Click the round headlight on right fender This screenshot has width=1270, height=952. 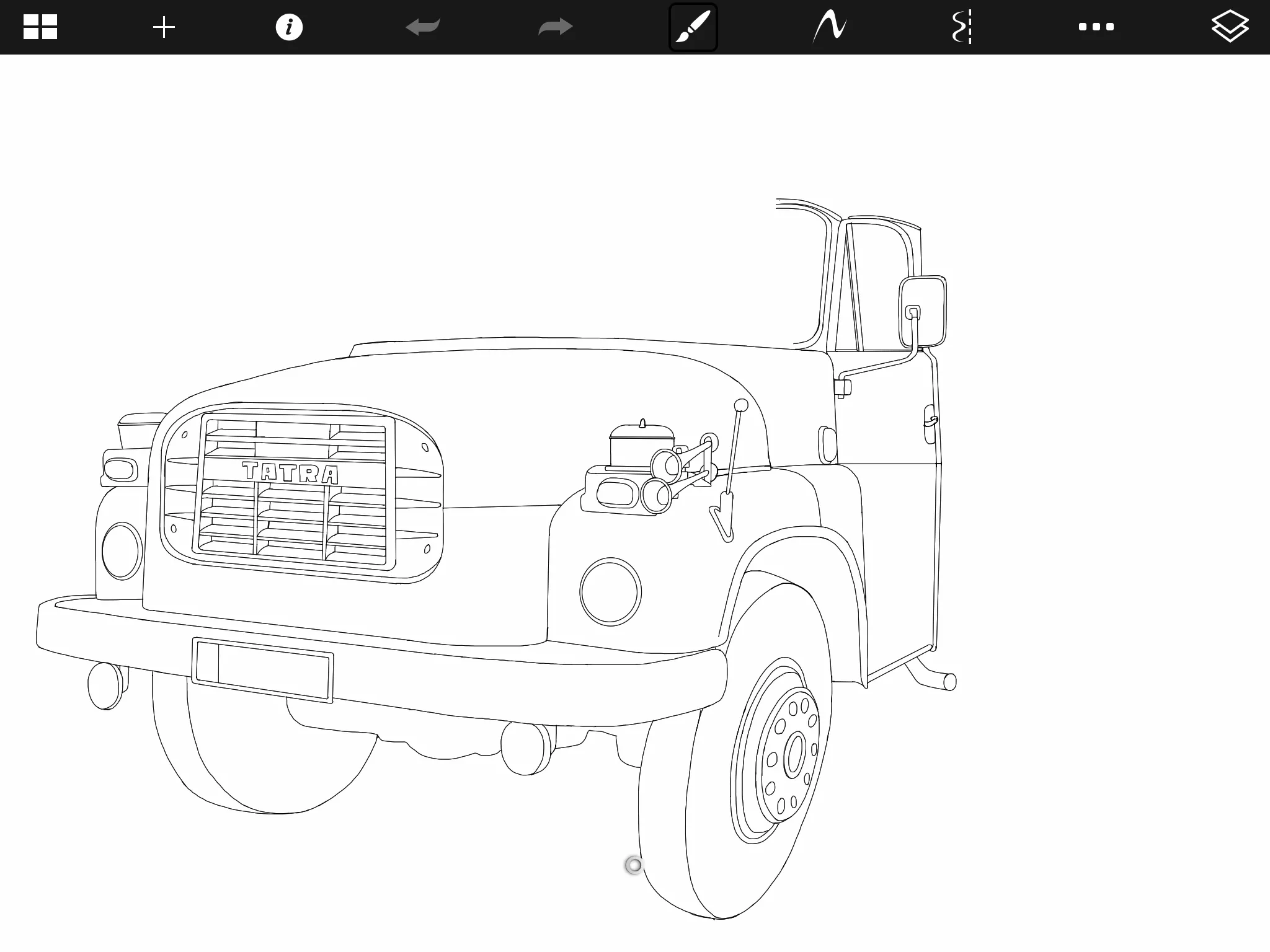tap(611, 592)
